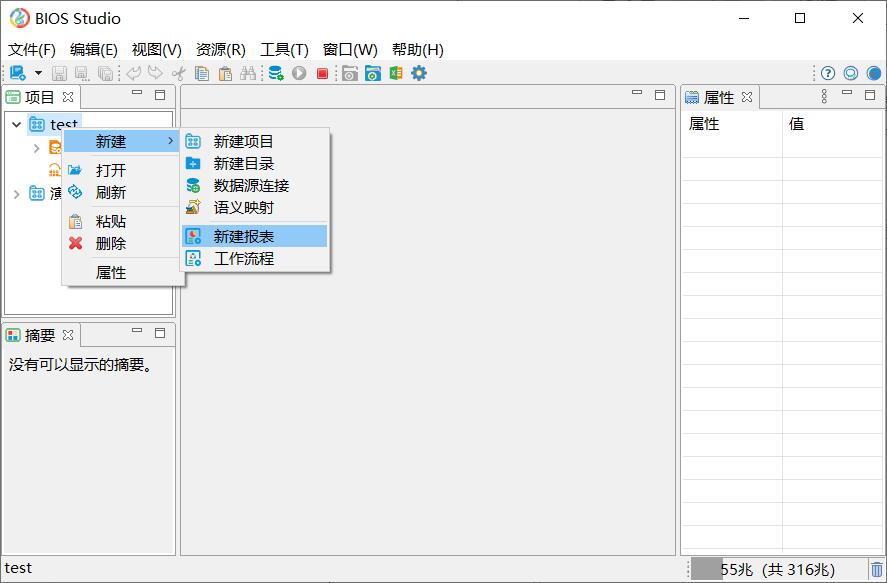Minimize the 摘要 panel
The width and height of the screenshot is (887, 583).
click(x=137, y=331)
